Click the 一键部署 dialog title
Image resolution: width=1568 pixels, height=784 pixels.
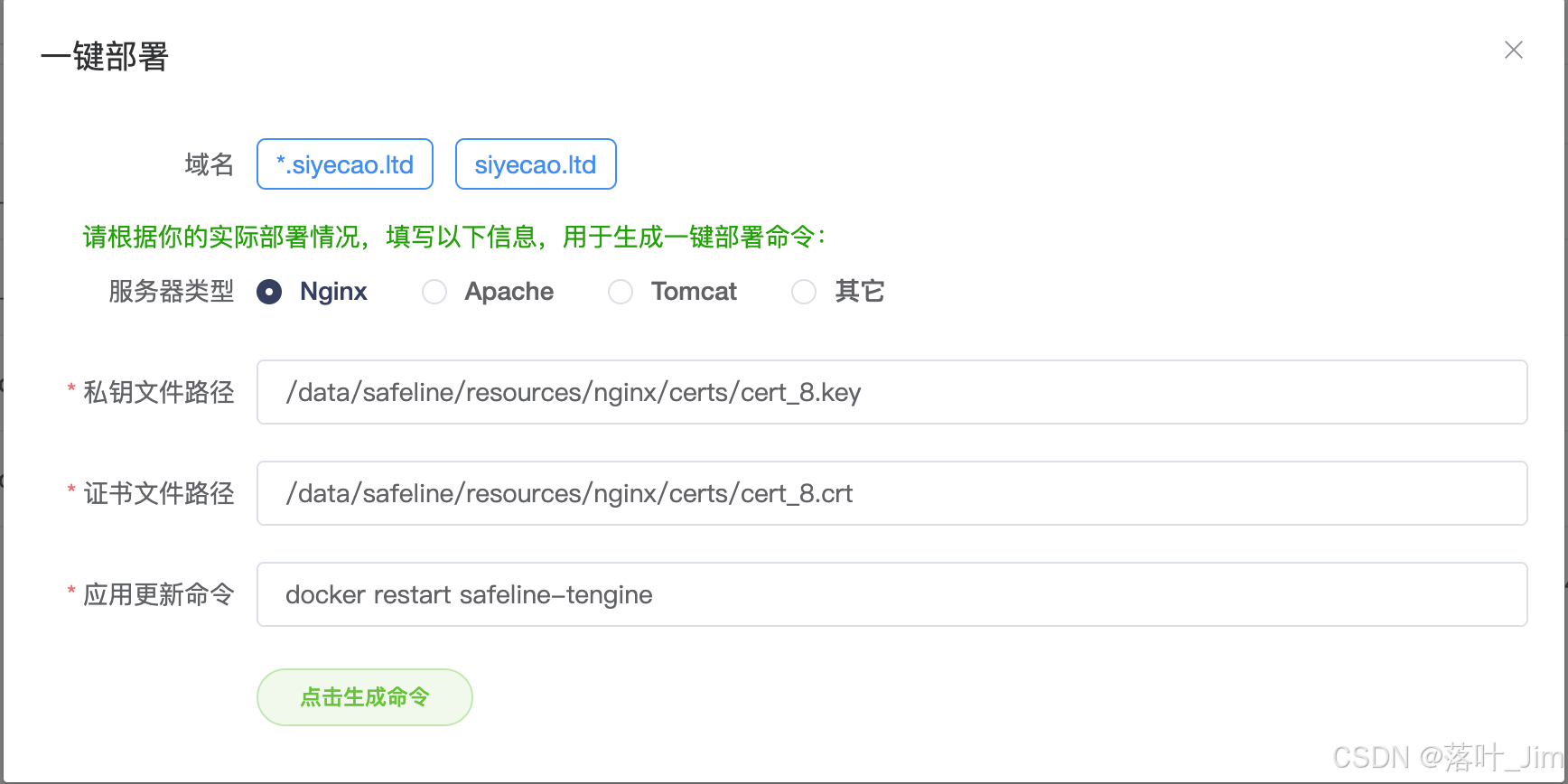pyautogui.click(x=105, y=56)
